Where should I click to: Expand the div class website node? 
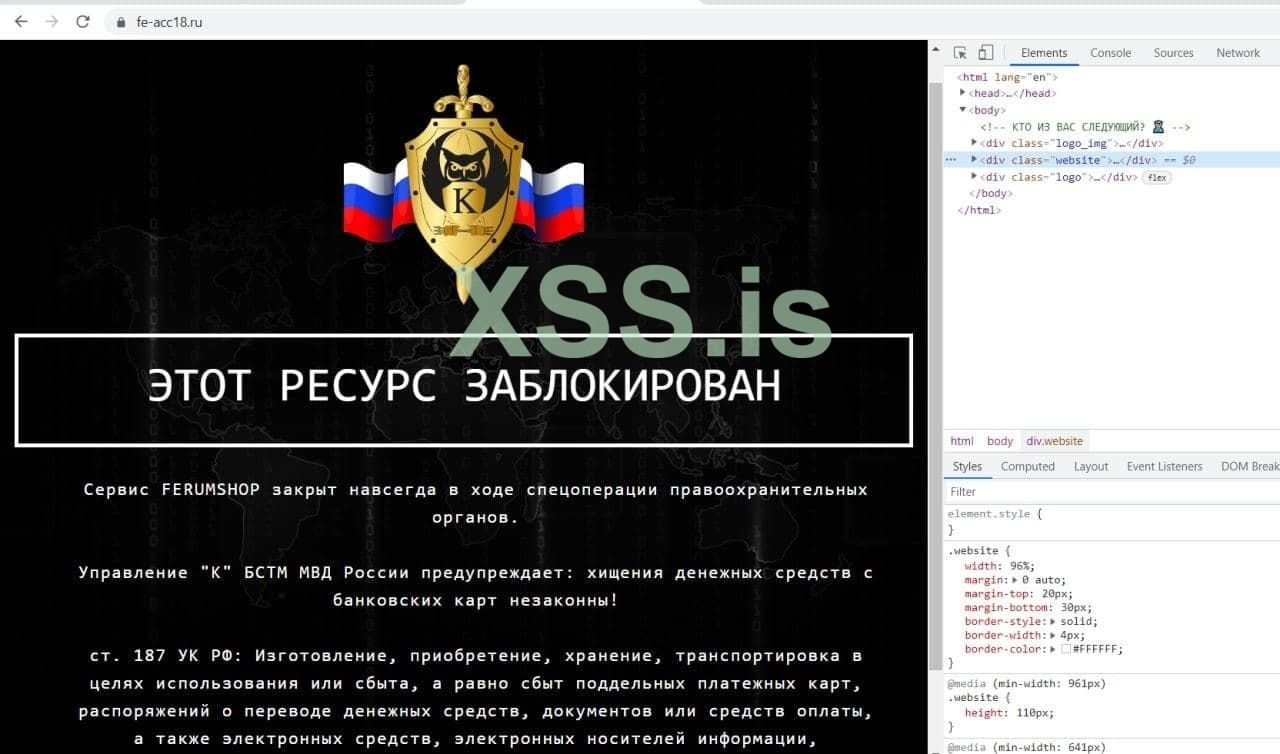(975, 160)
